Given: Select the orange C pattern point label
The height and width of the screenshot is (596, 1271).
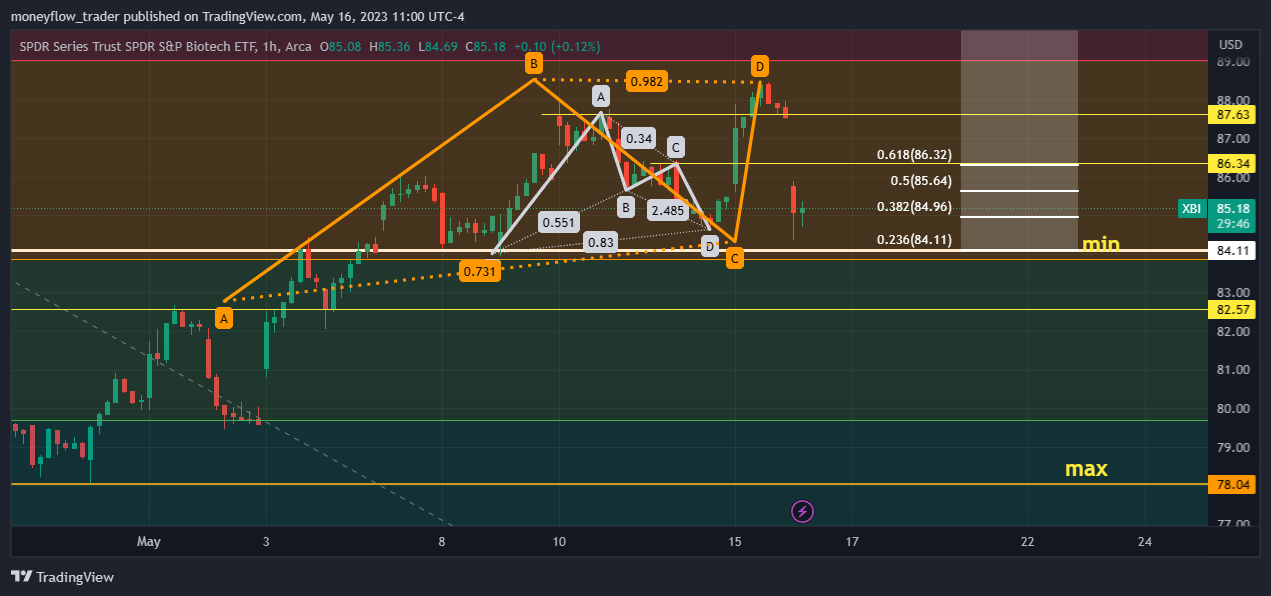Looking at the screenshot, I should click(735, 259).
